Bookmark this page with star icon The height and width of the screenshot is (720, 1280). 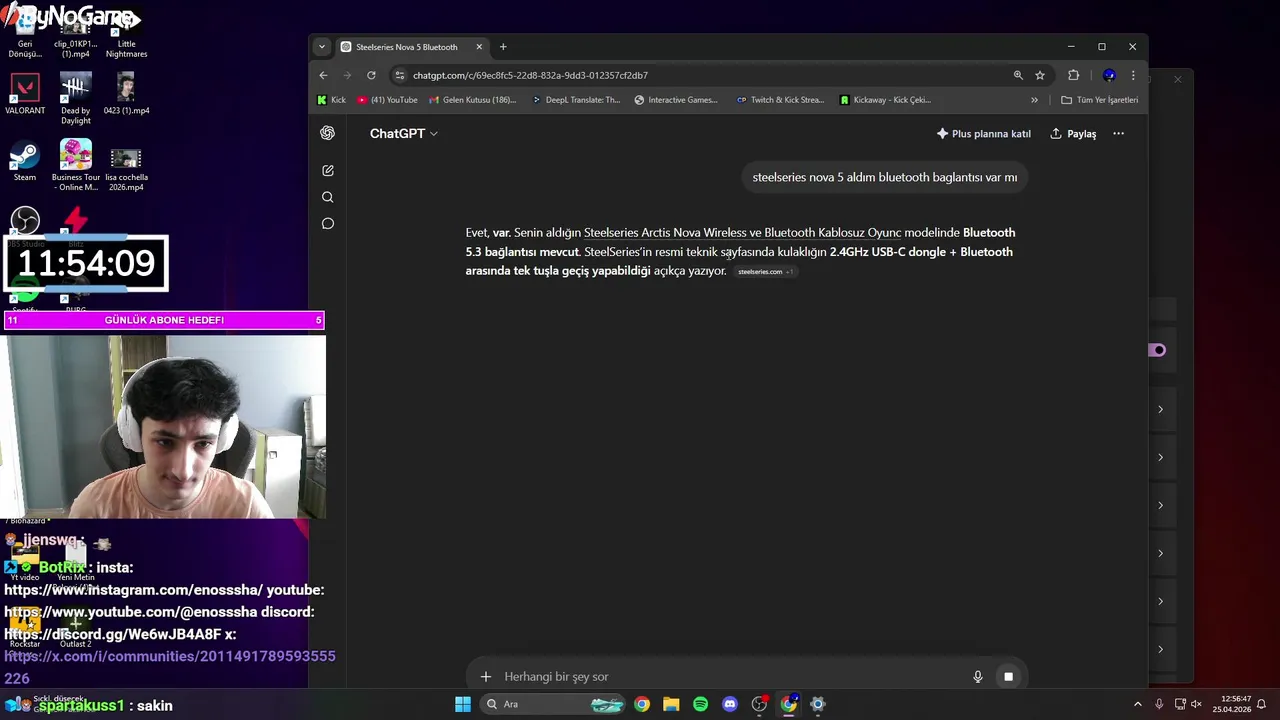tap(1040, 75)
